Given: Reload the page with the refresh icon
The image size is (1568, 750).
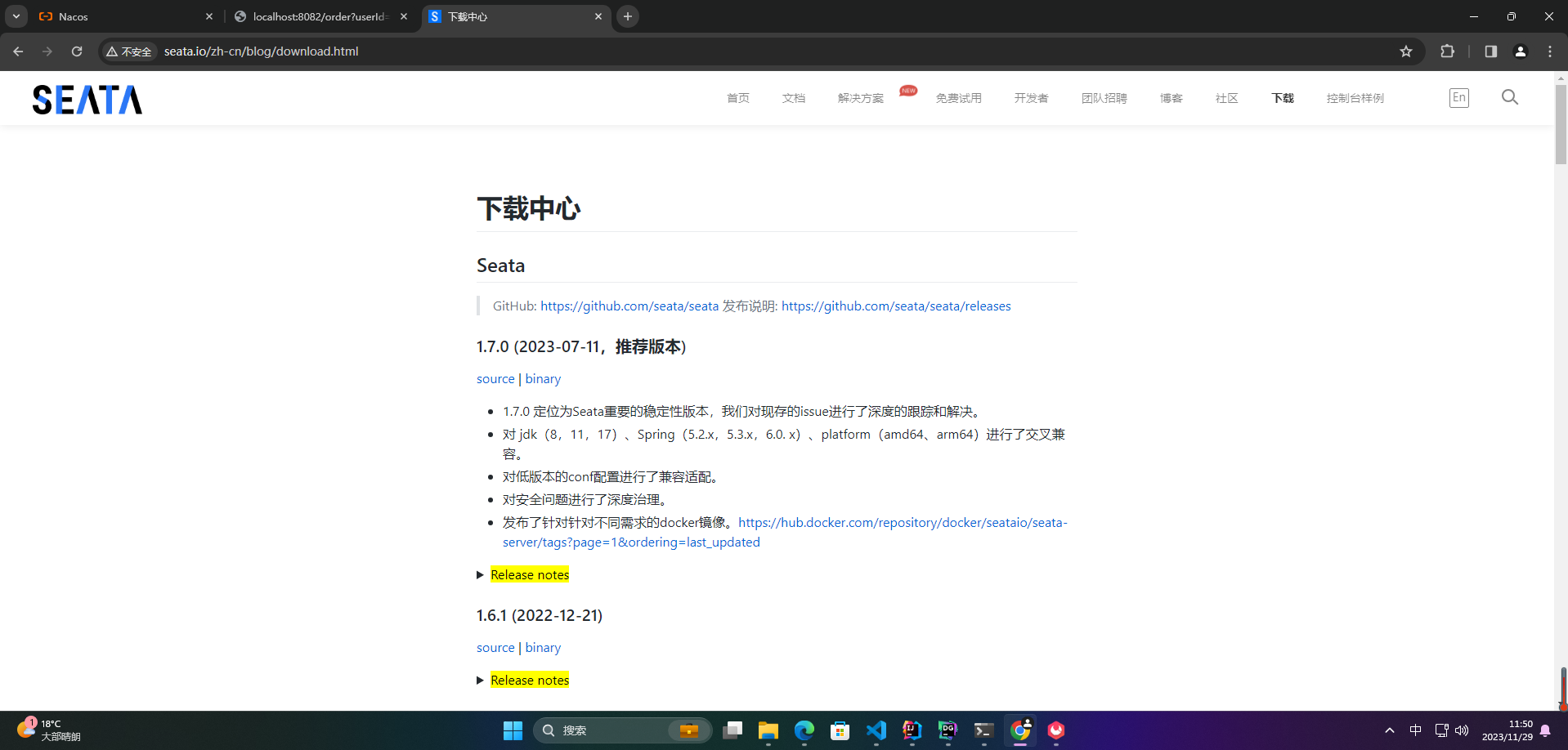Looking at the screenshot, I should click(x=77, y=51).
